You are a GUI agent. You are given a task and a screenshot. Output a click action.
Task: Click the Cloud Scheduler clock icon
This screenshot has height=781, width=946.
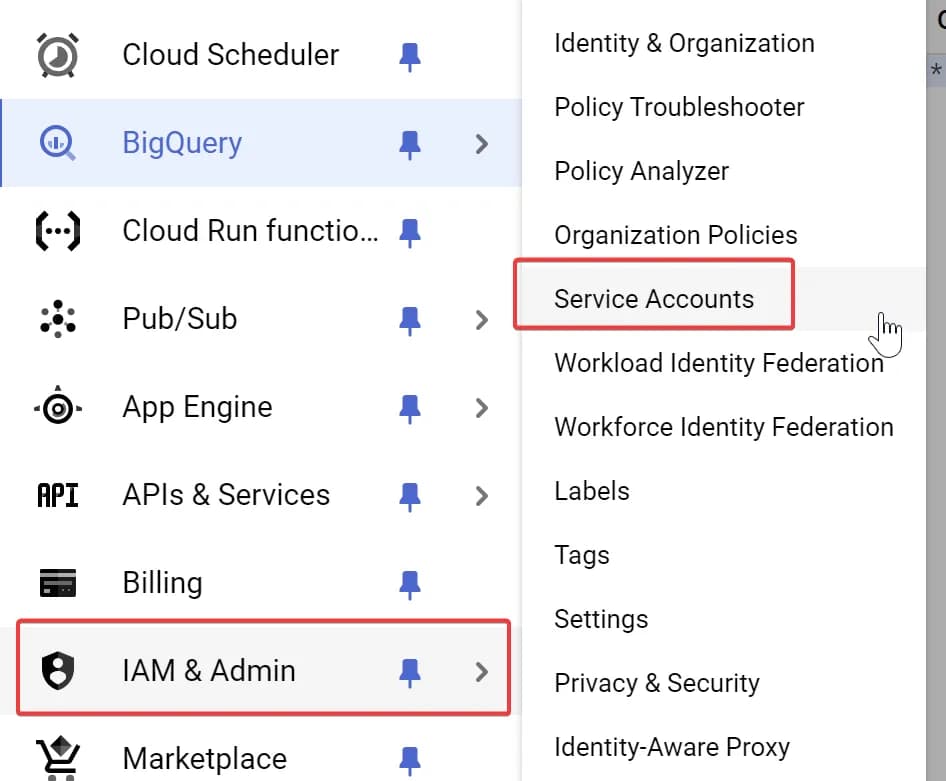point(58,55)
